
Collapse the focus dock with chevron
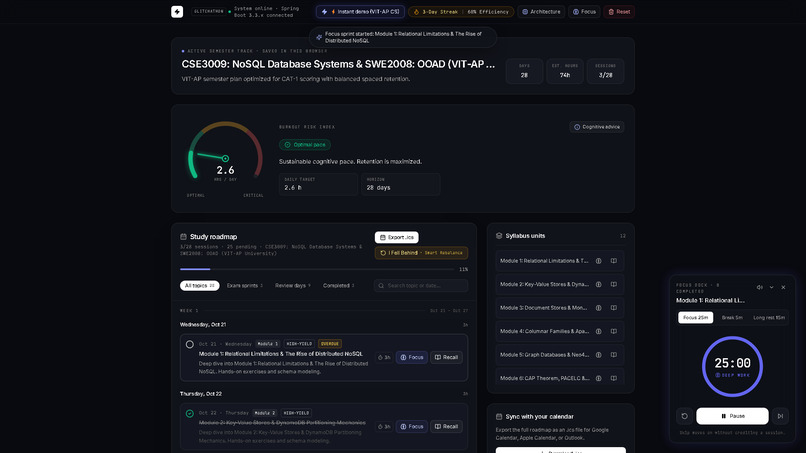[x=771, y=287]
